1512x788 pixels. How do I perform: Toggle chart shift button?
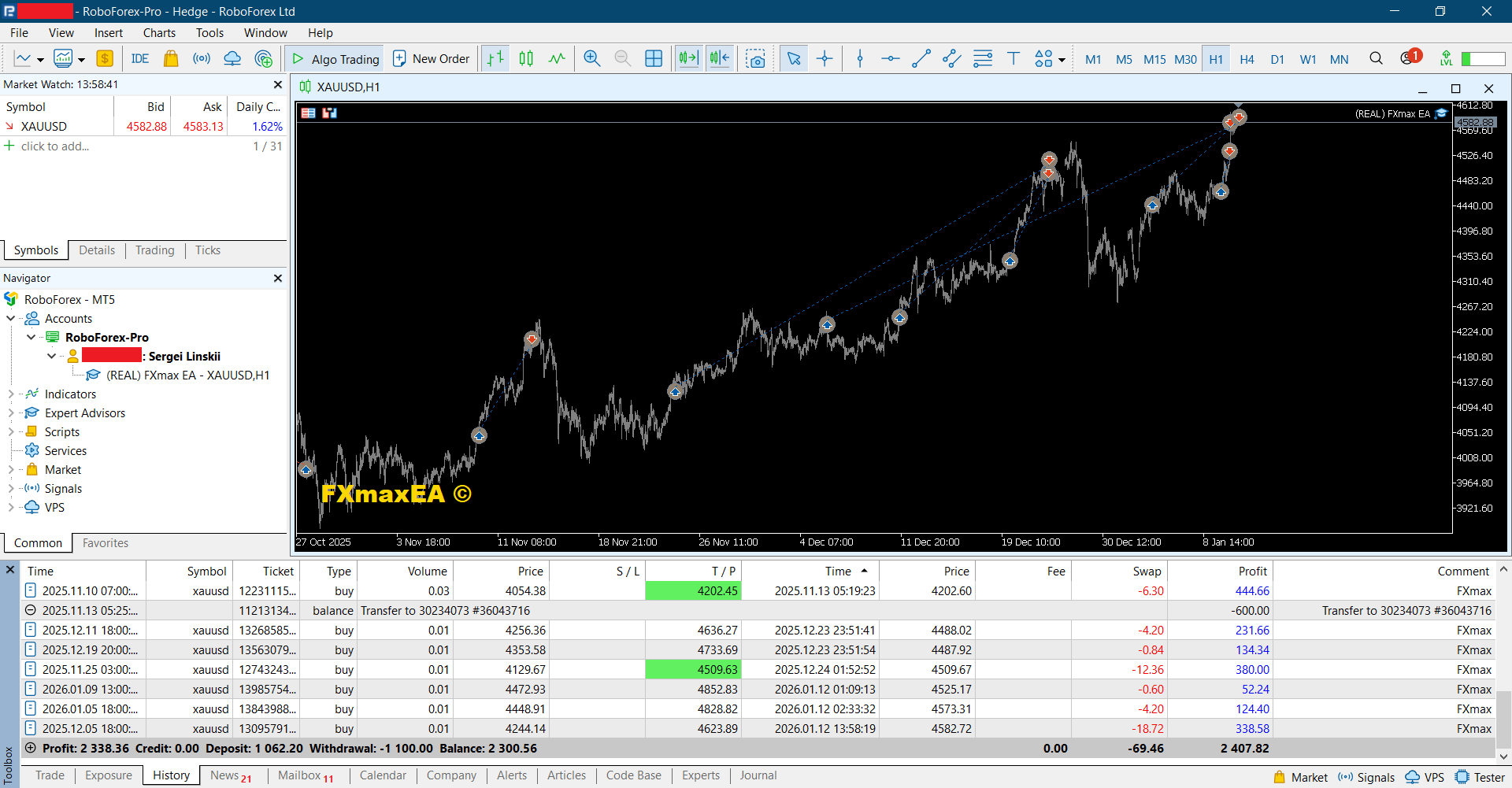pos(720,59)
